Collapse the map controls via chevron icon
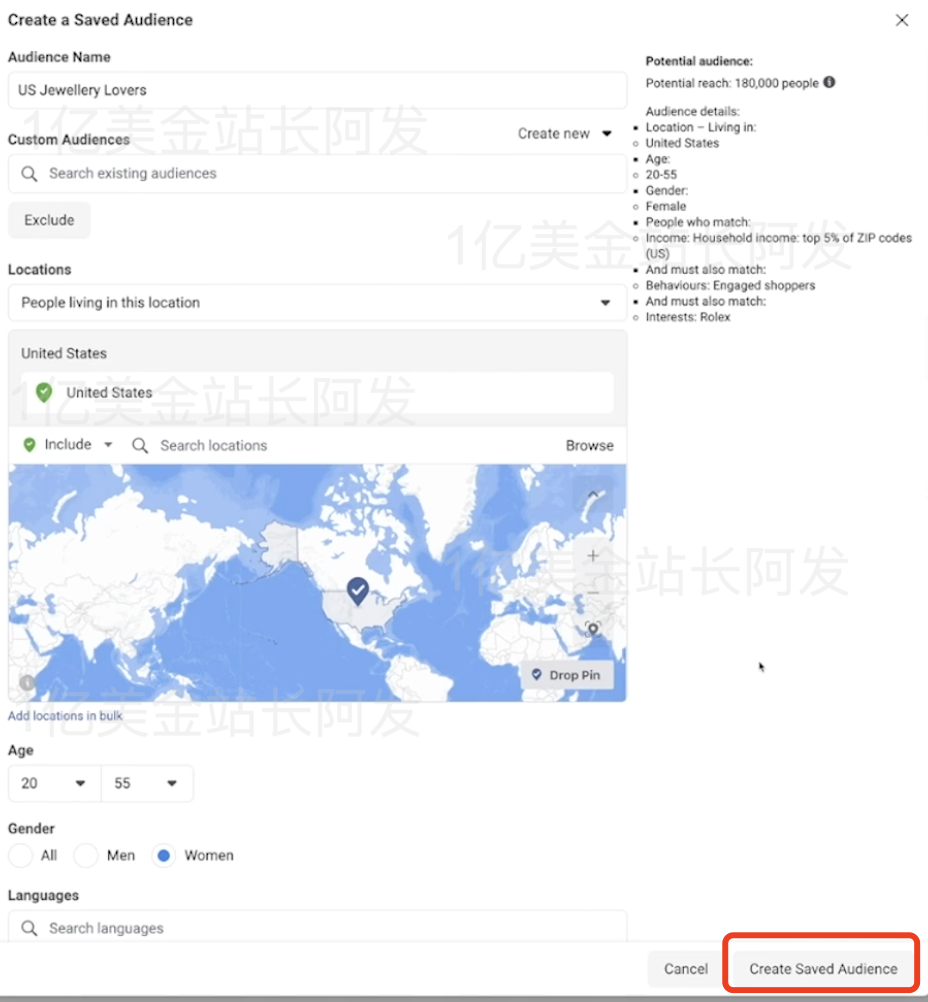 592,494
